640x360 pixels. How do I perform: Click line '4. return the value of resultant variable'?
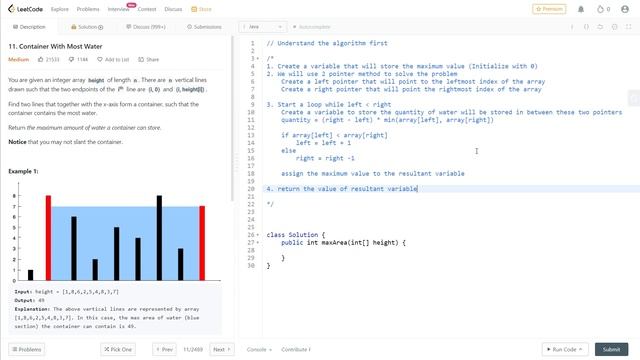click(342, 189)
